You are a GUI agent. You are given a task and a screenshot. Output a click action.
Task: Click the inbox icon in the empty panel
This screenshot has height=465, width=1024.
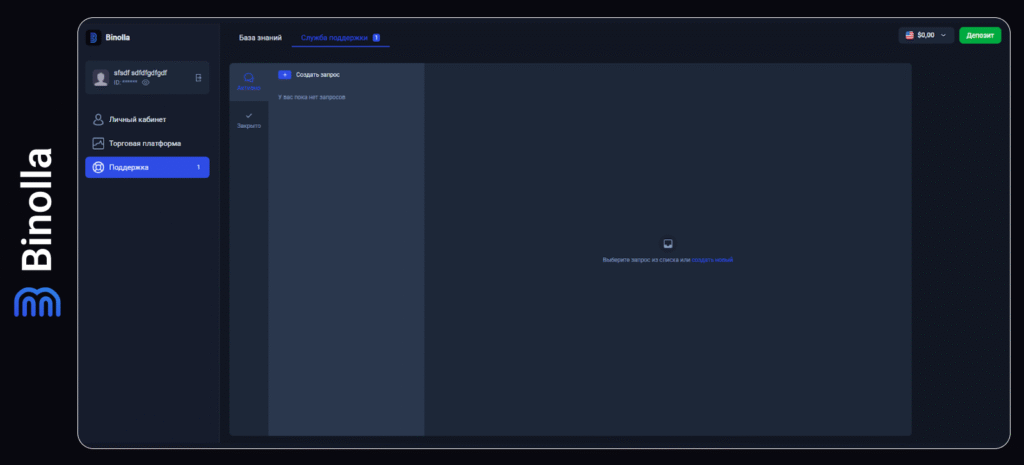point(668,243)
